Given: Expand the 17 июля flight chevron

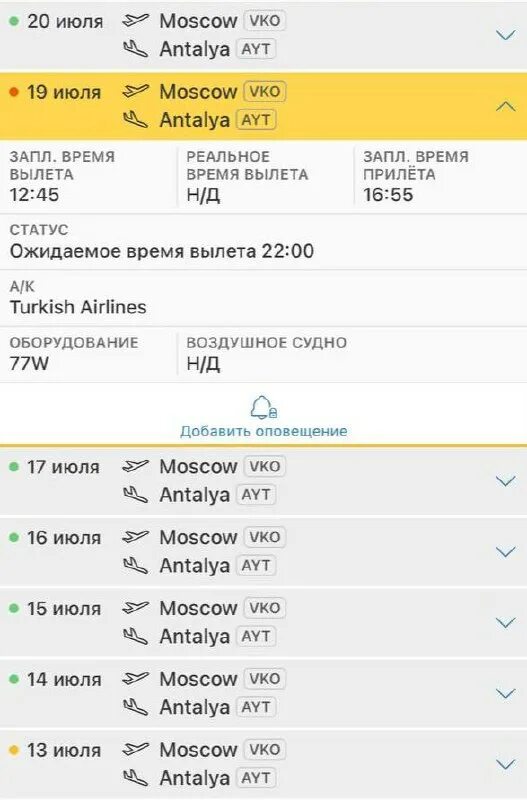Looking at the screenshot, I should coord(506,481).
